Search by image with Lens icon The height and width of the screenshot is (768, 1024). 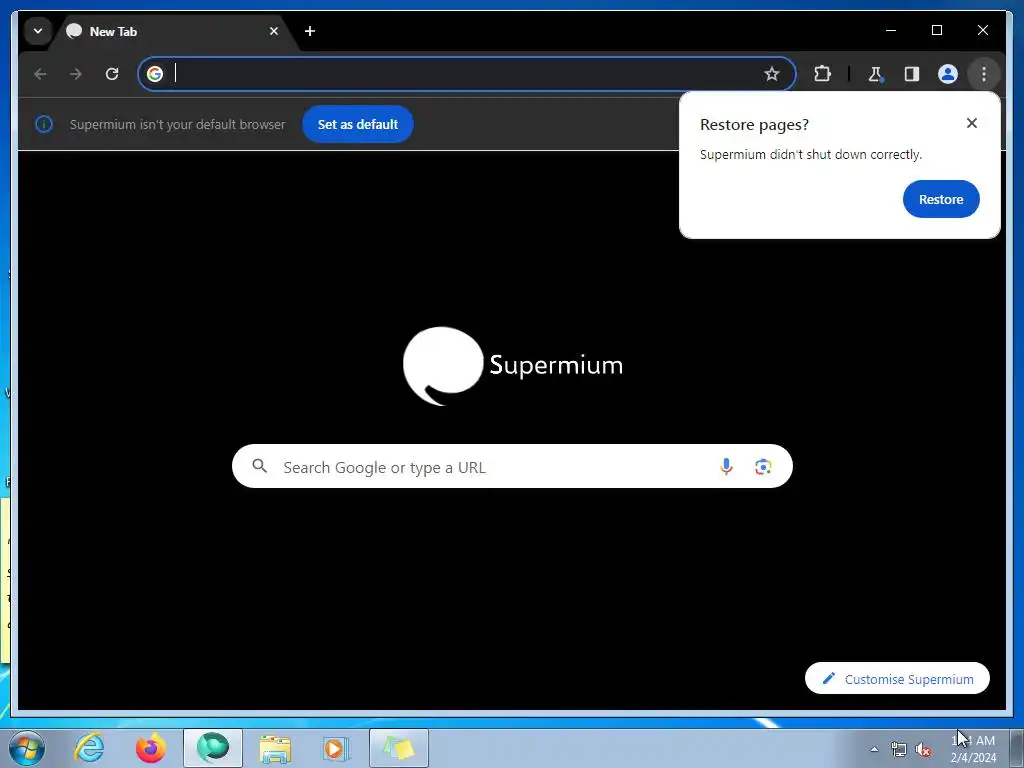point(763,466)
